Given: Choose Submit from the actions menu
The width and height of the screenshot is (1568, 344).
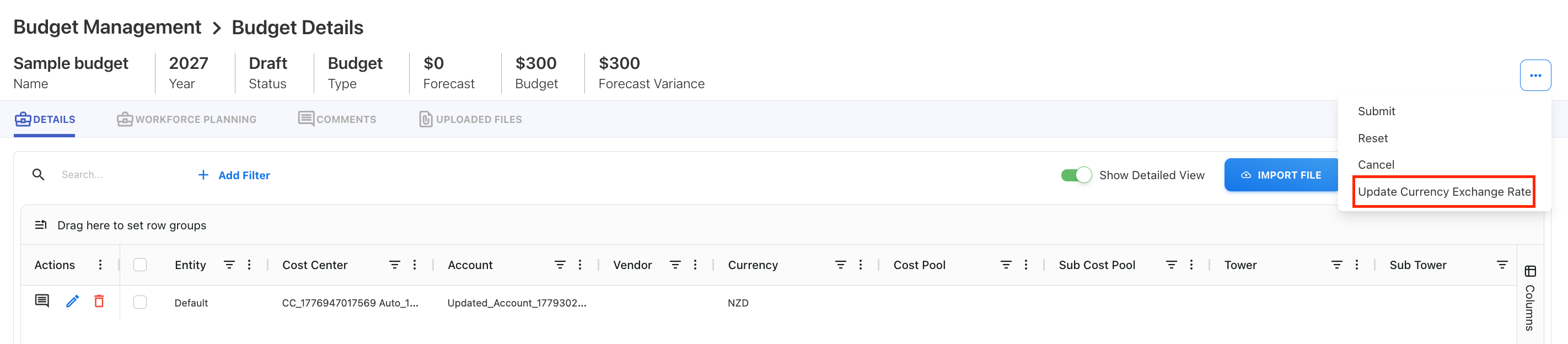Looking at the screenshot, I should [1376, 111].
